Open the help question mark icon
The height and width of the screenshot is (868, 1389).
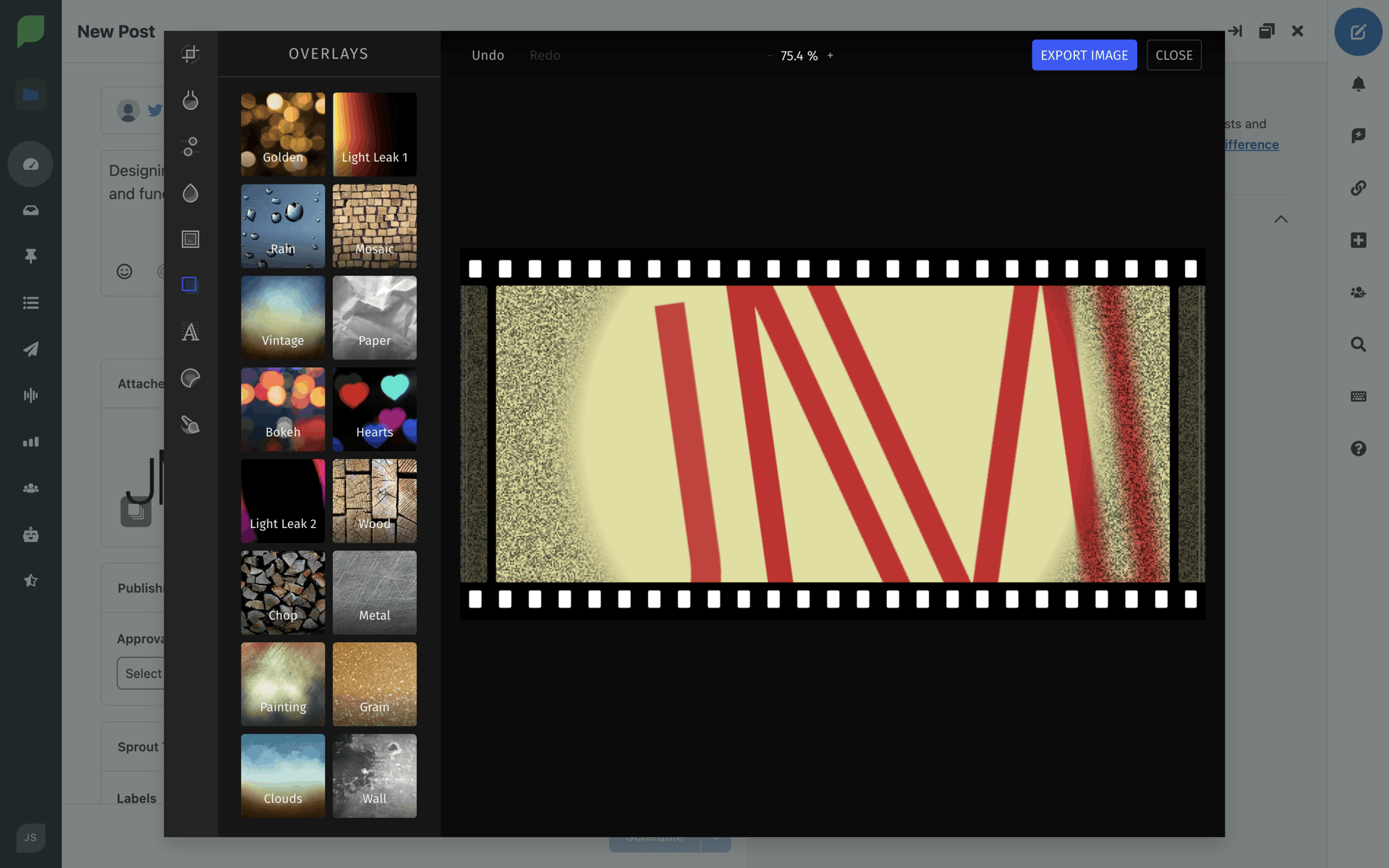coord(1358,448)
